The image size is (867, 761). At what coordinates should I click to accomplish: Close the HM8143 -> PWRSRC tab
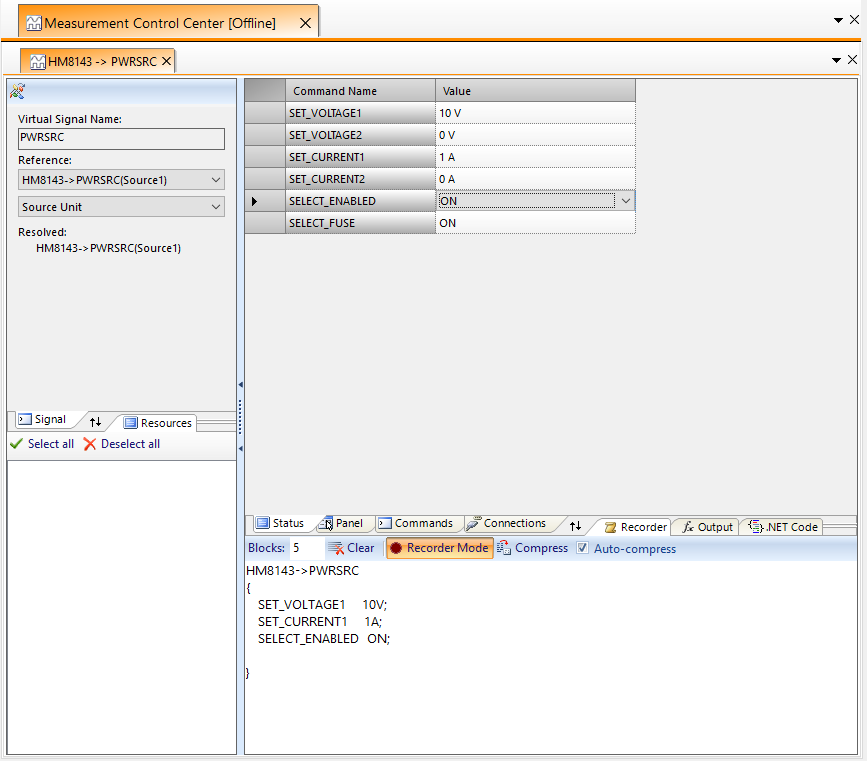[x=166, y=61]
